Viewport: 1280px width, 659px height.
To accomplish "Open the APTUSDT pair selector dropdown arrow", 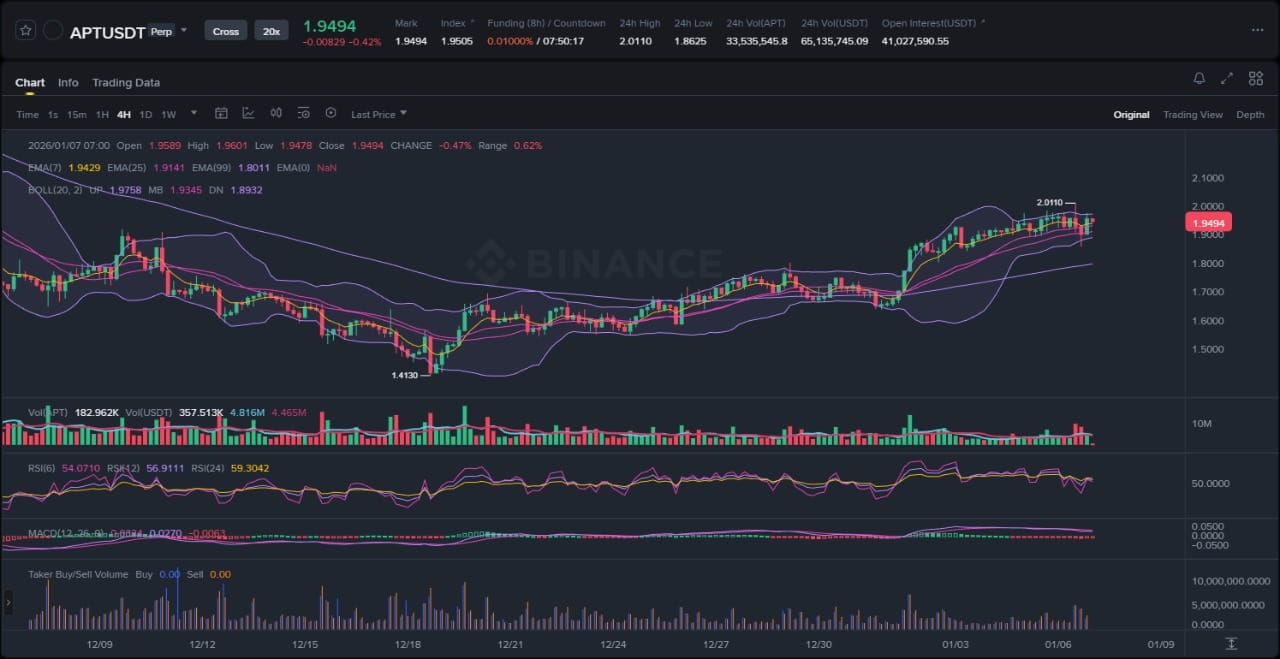I will (185, 31).
